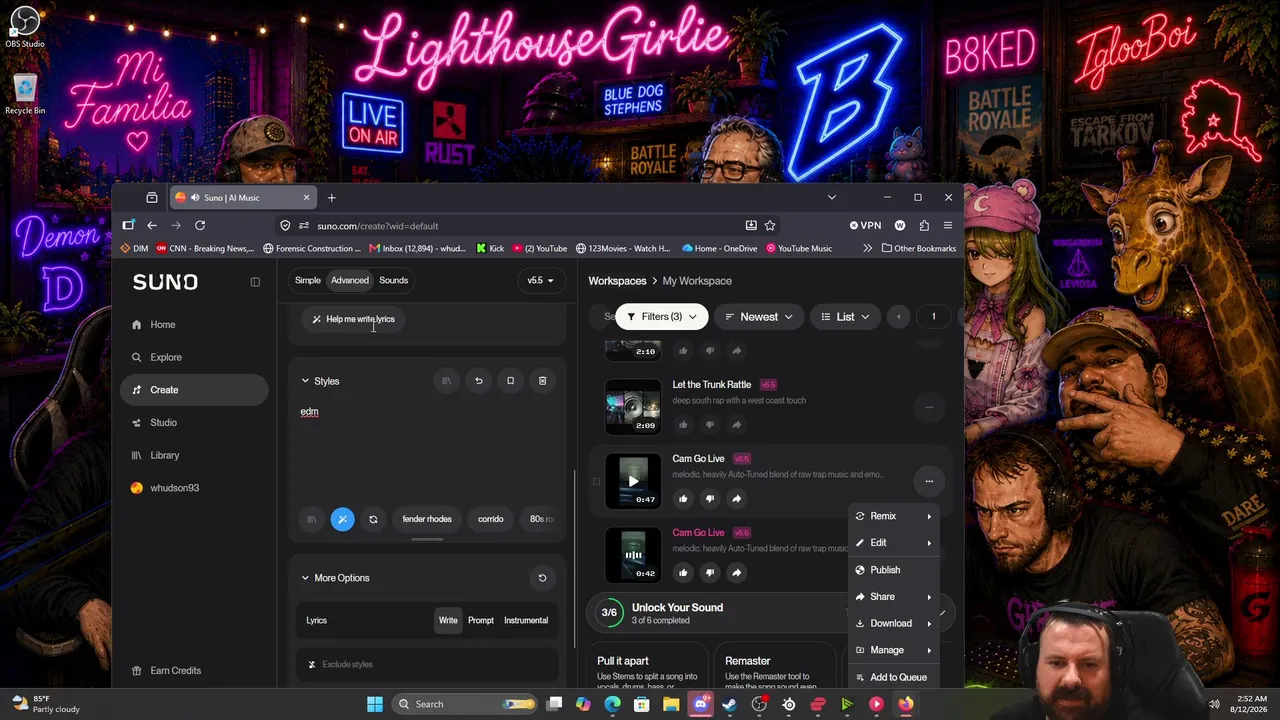Screen dimensions: 1280x720
Task: Clear styles with the trash icon
Action: coord(542,381)
